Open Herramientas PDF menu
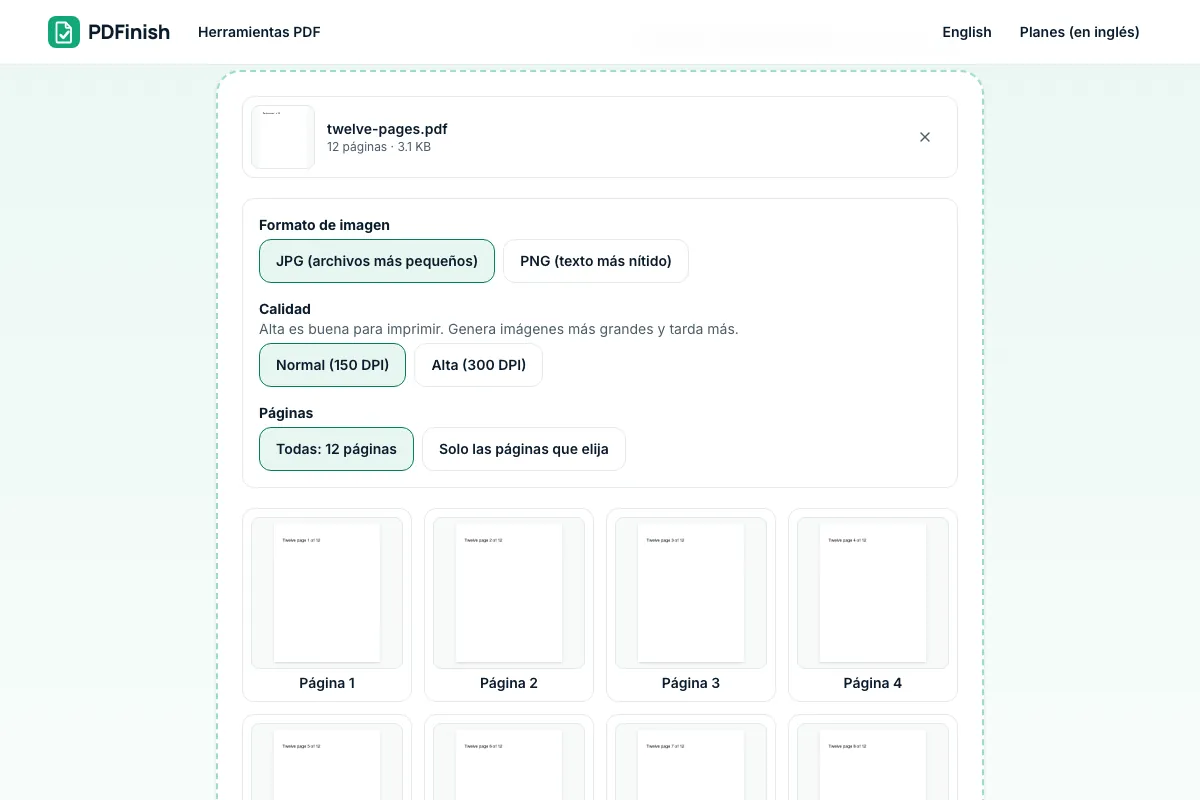The image size is (1200, 800). pos(259,32)
